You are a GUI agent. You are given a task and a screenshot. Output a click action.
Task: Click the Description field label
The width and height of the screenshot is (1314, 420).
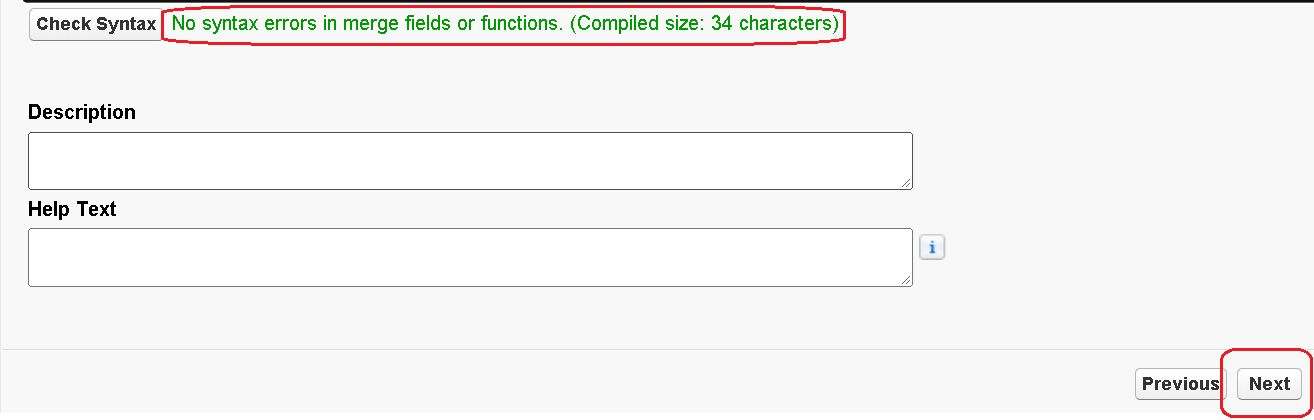[82, 112]
